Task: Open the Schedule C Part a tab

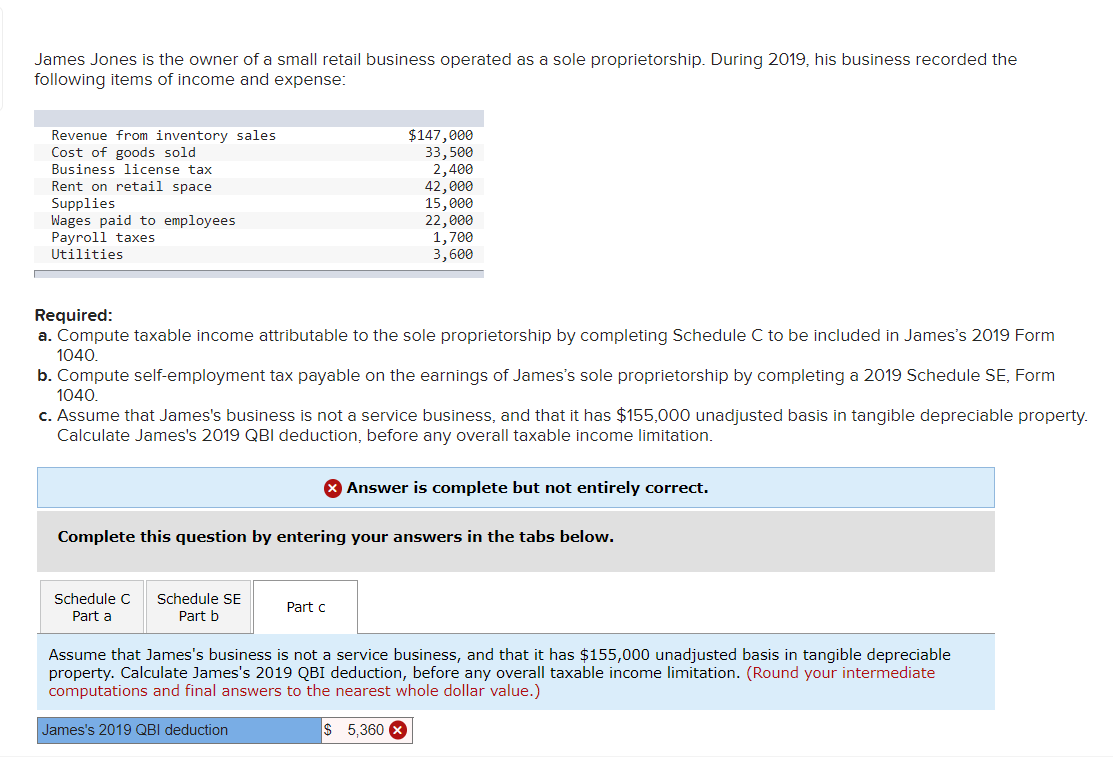Action: coord(92,607)
